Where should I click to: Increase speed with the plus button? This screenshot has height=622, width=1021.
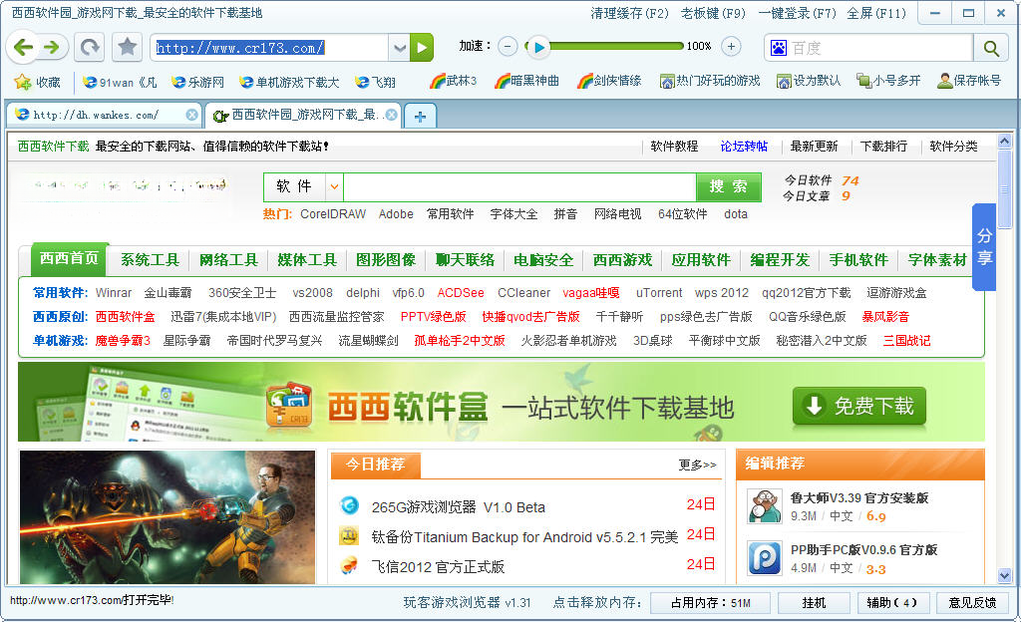[x=731, y=46]
